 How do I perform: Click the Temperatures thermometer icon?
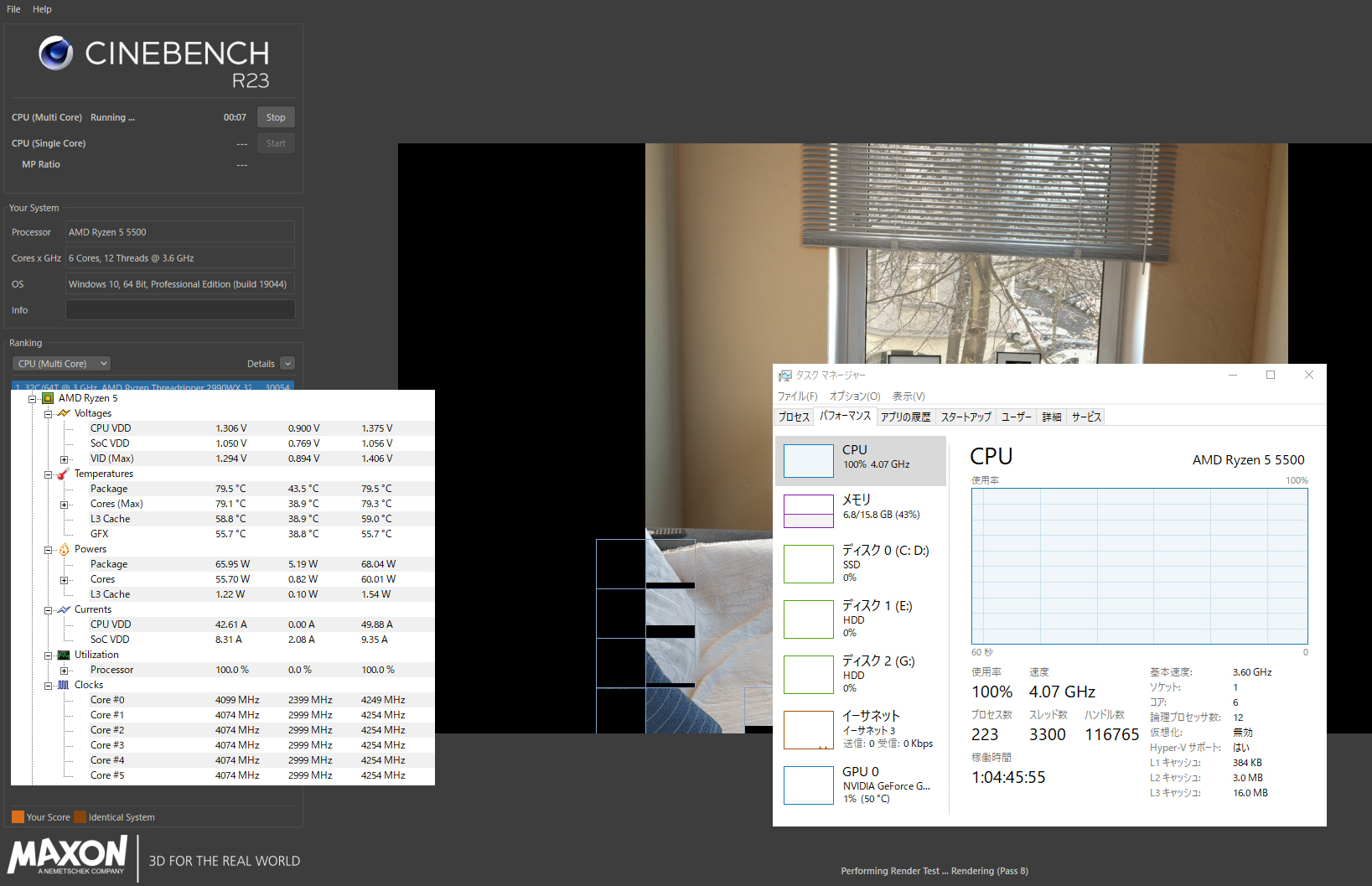pos(64,474)
